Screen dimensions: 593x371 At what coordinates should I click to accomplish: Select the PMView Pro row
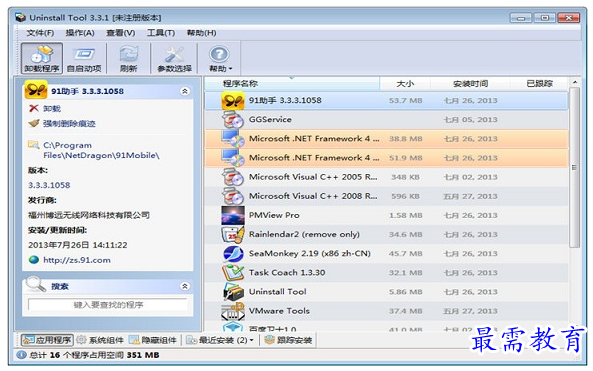pos(386,215)
